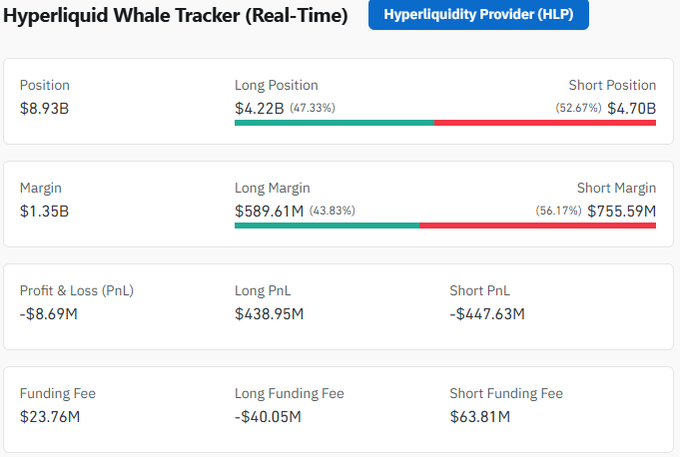Click the red short segment of the position bar
This screenshot has width=680, height=457.
(545, 123)
